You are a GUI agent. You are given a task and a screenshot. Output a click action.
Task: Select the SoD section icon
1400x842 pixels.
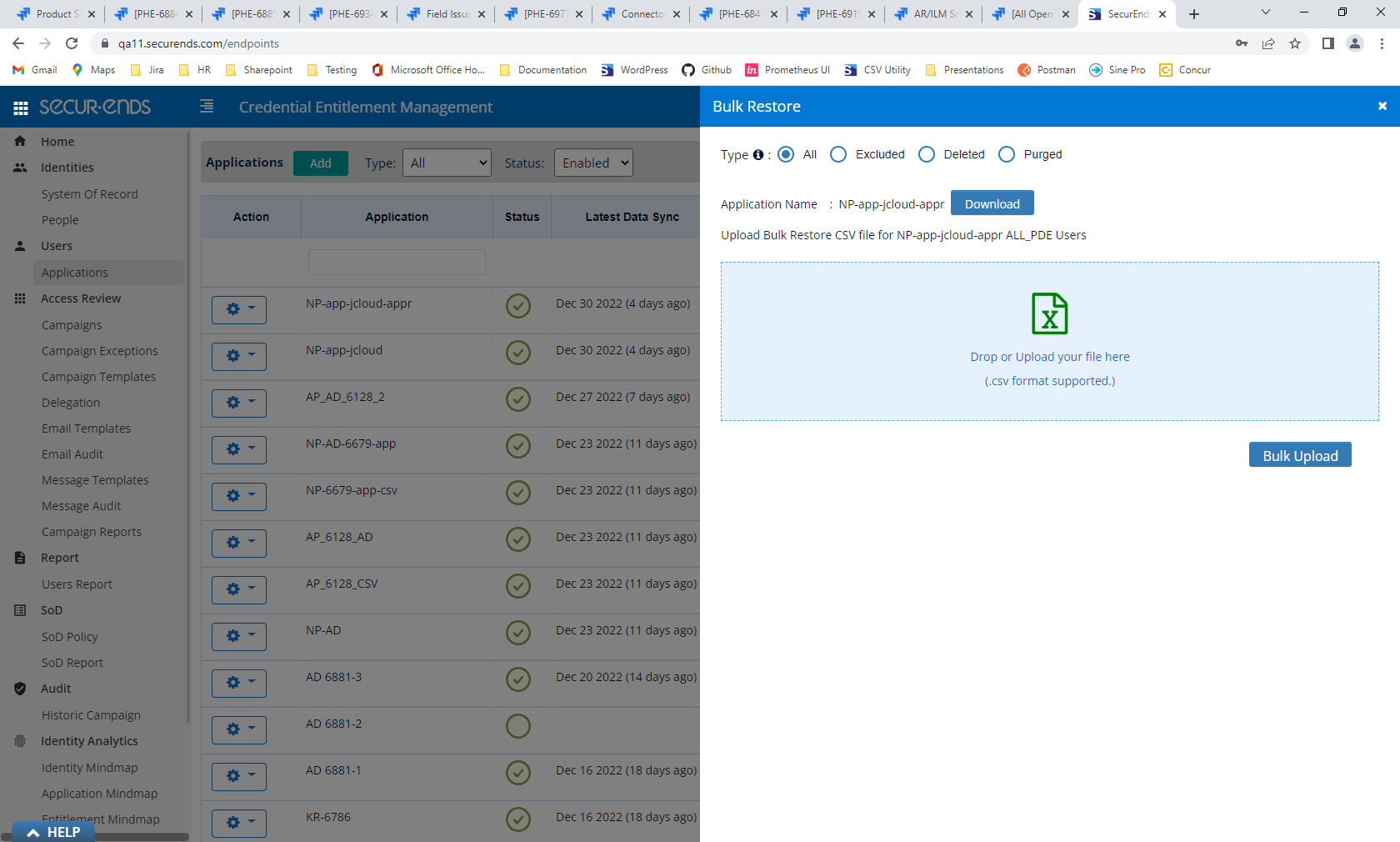pyautogui.click(x=19, y=609)
